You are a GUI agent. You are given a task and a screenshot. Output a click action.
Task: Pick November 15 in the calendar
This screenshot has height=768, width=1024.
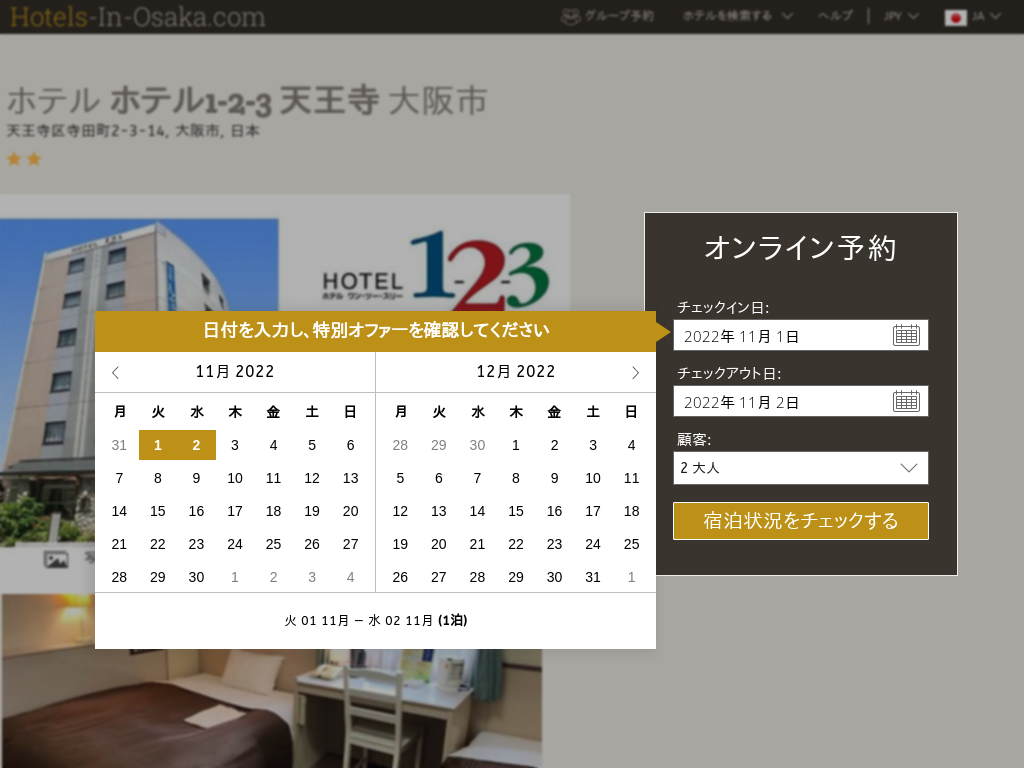coord(158,511)
